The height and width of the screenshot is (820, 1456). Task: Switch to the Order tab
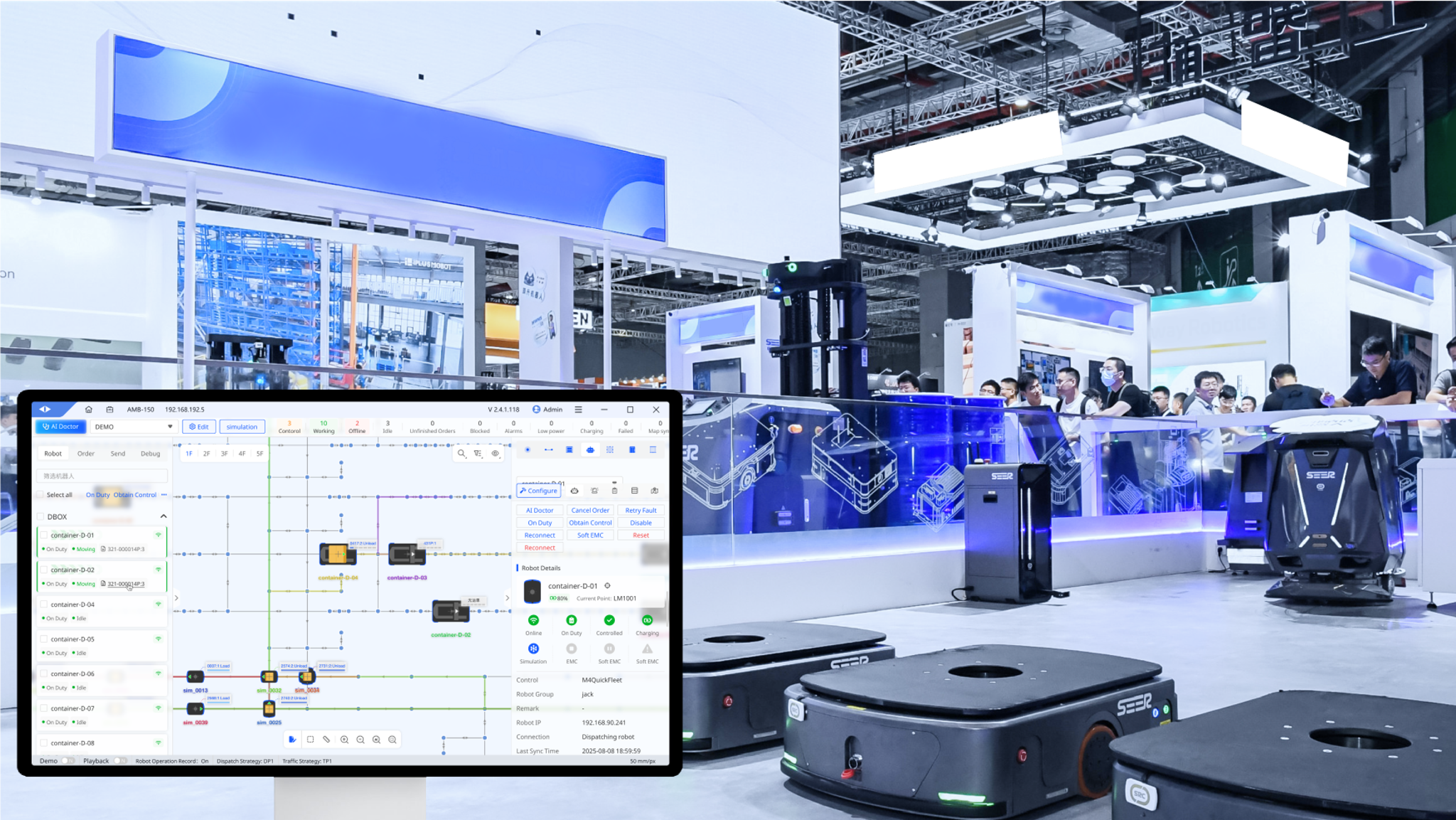point(86,453)
